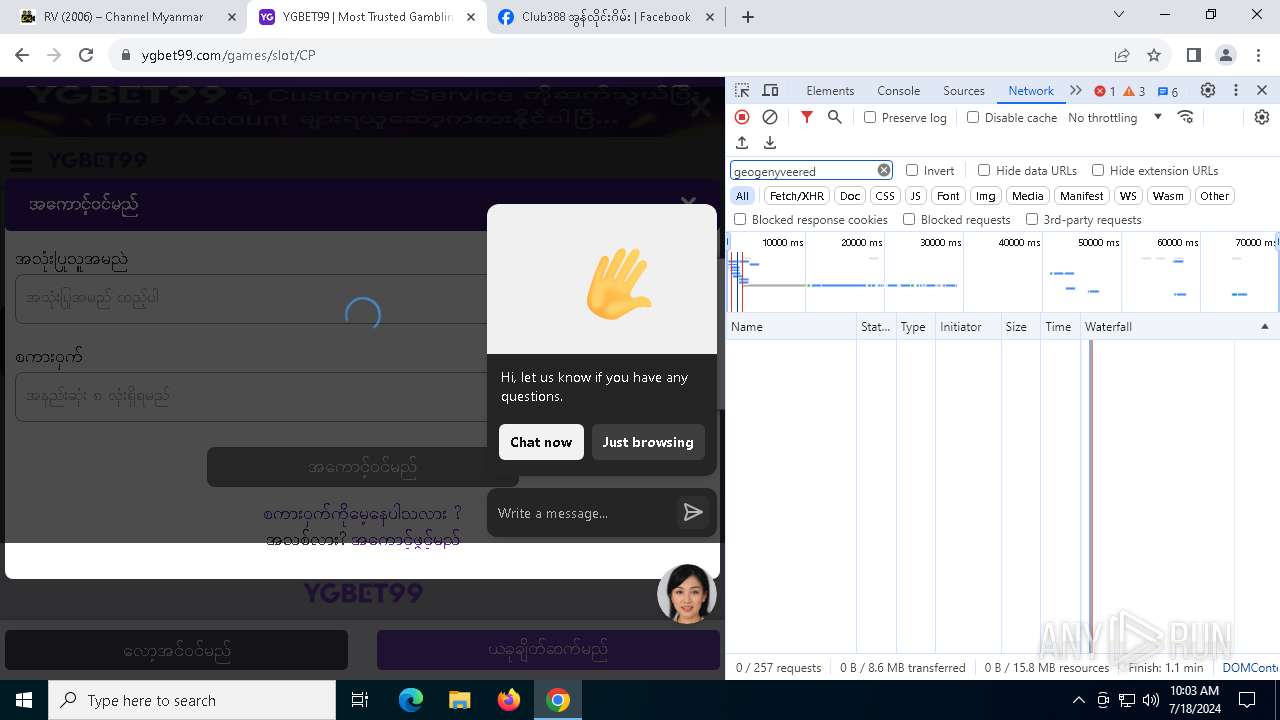Viewport: 1280px width, 720px height.
Task: Open Microsoft Edge from the taskbar
Action: pos(411,700)
